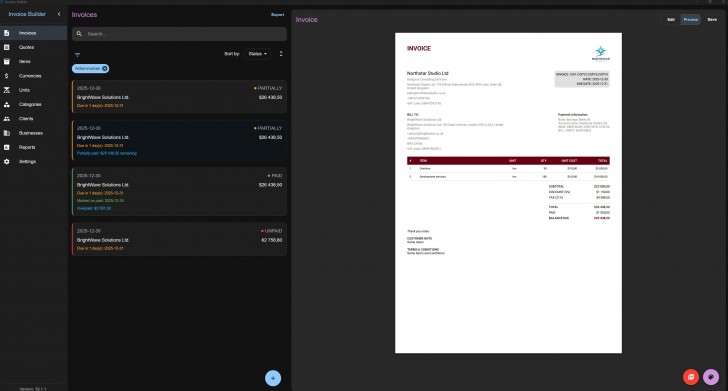
Task: Focus the invoice Search field
Action: point(179,34)
